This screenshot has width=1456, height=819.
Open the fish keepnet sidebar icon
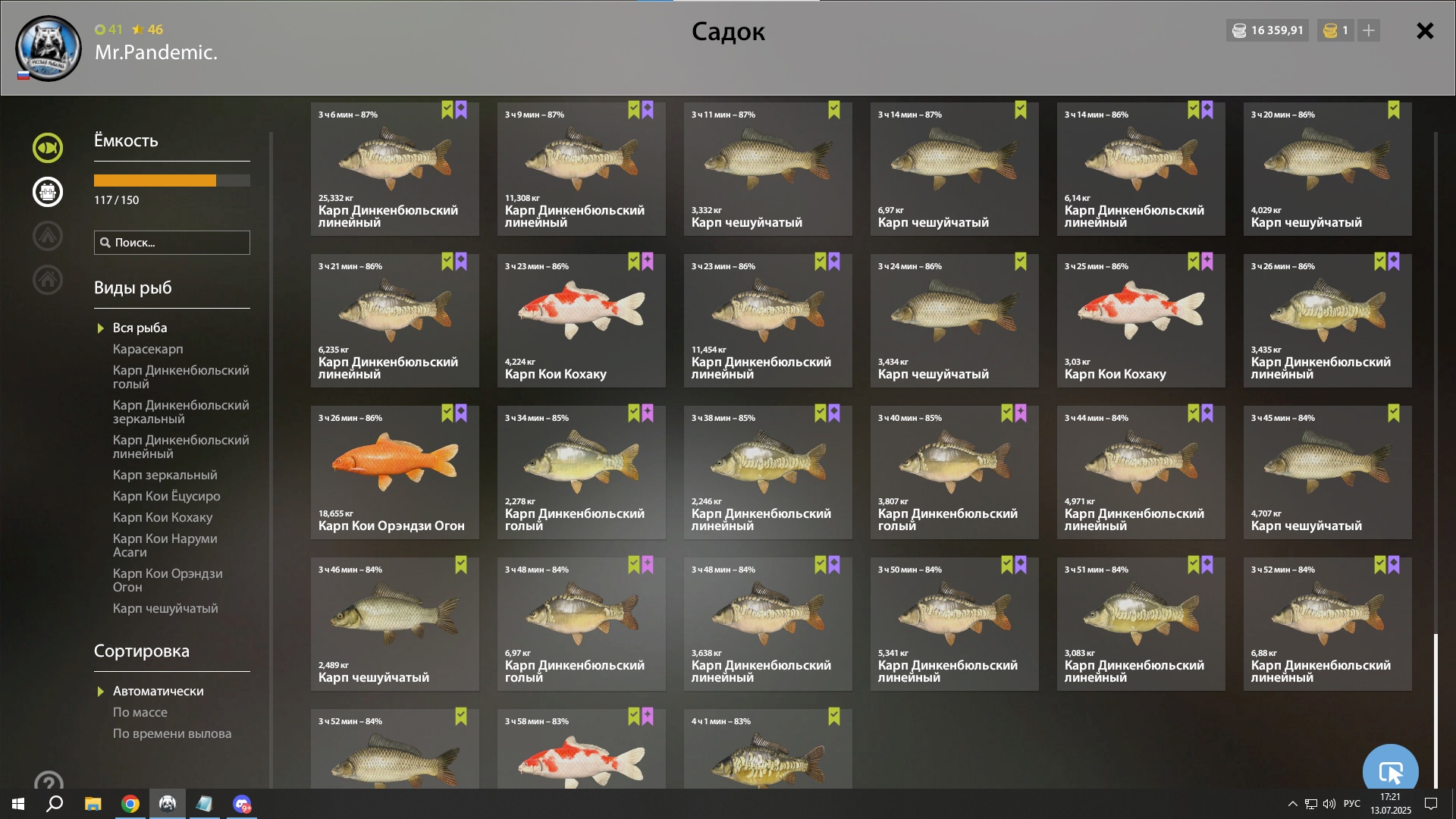pos(47,148)
